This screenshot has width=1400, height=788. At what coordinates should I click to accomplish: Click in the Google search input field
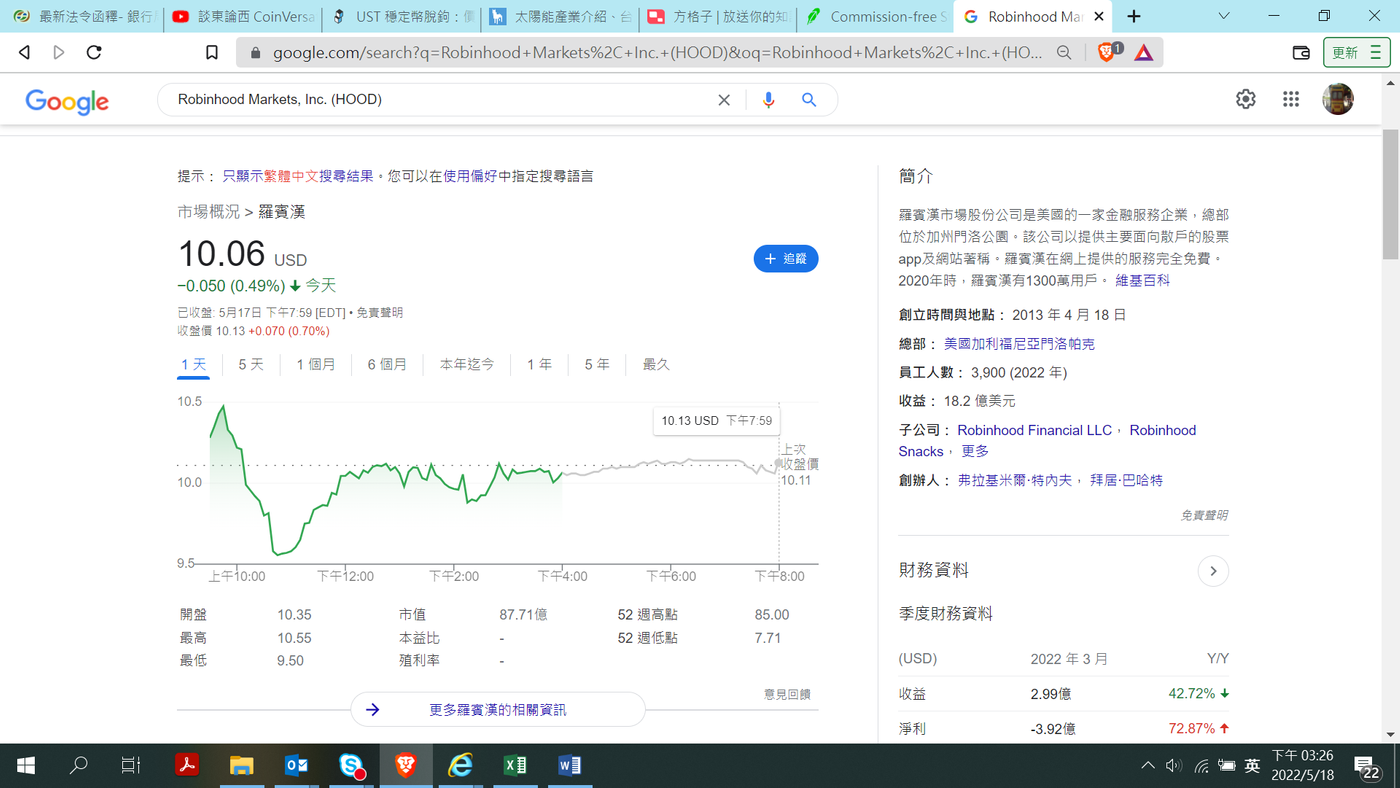pyautogui.click(x=440, y=100)
